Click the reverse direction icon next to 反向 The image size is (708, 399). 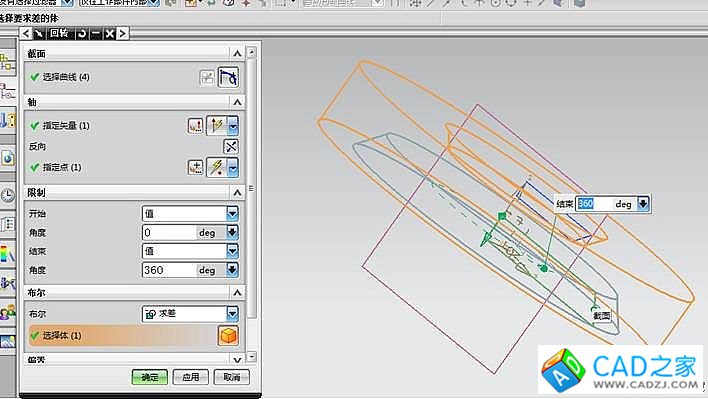tap(231, 146)
